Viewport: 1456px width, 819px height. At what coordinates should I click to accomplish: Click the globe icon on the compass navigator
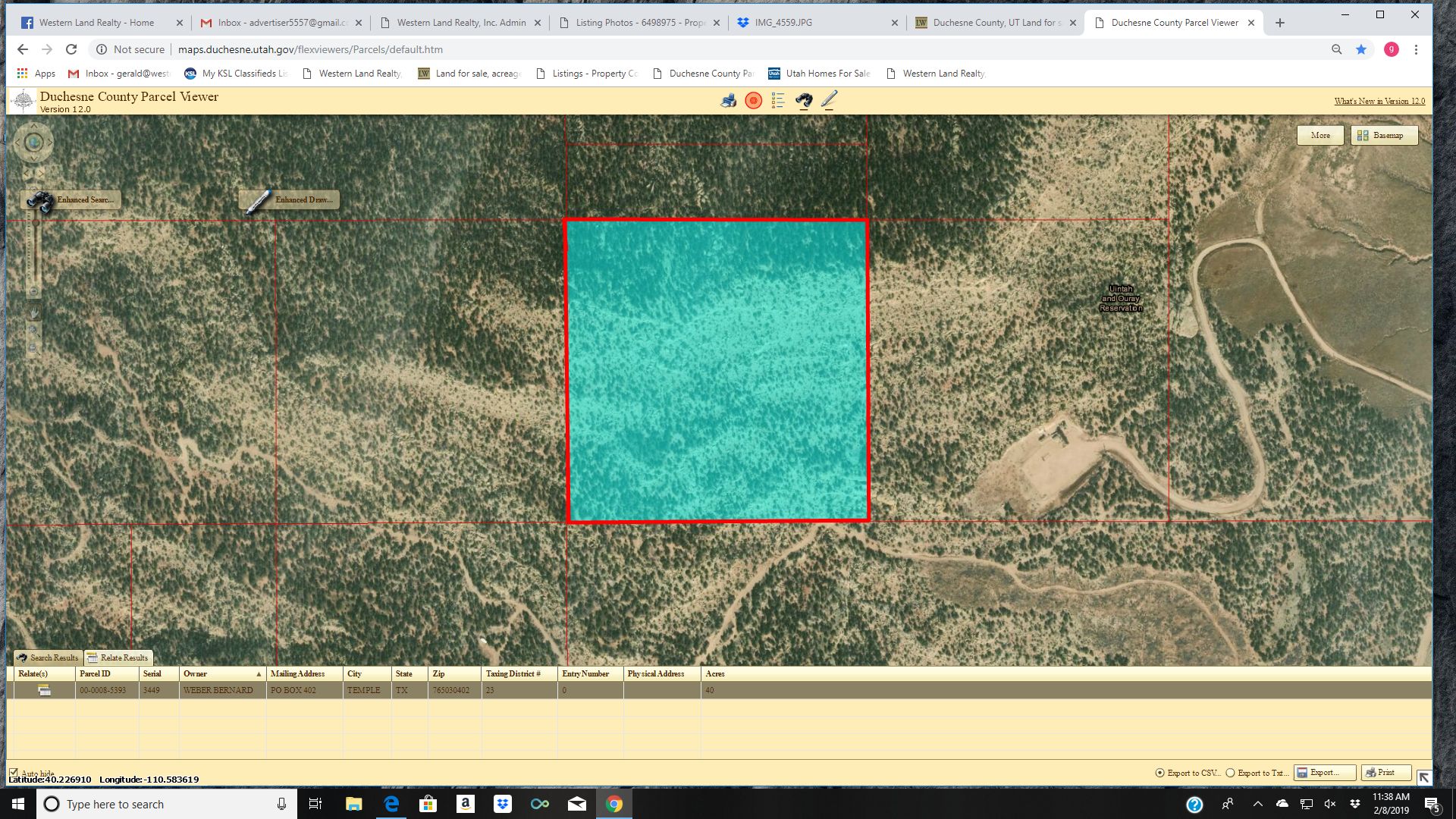coord(33,143)
